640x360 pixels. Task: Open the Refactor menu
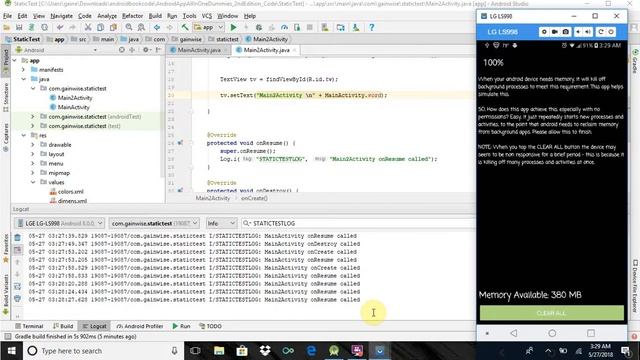(x=133, y=16)
